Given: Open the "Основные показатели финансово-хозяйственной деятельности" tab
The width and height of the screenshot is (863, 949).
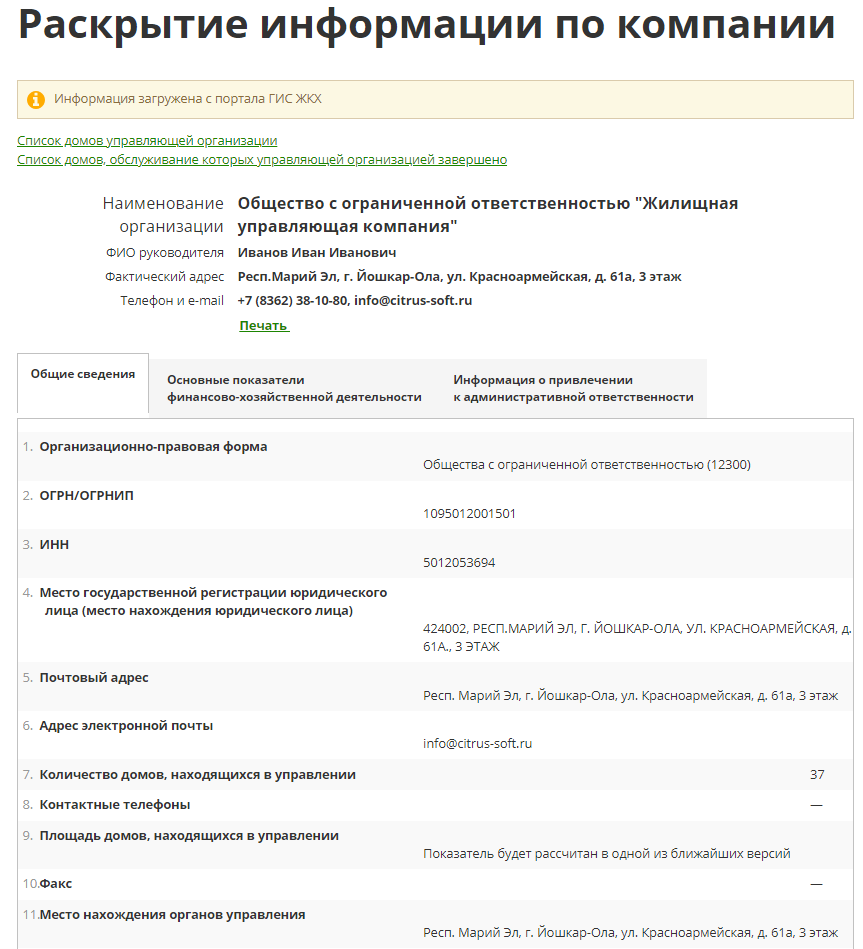Looking at the screenshot, I should [x=294, y=388].
